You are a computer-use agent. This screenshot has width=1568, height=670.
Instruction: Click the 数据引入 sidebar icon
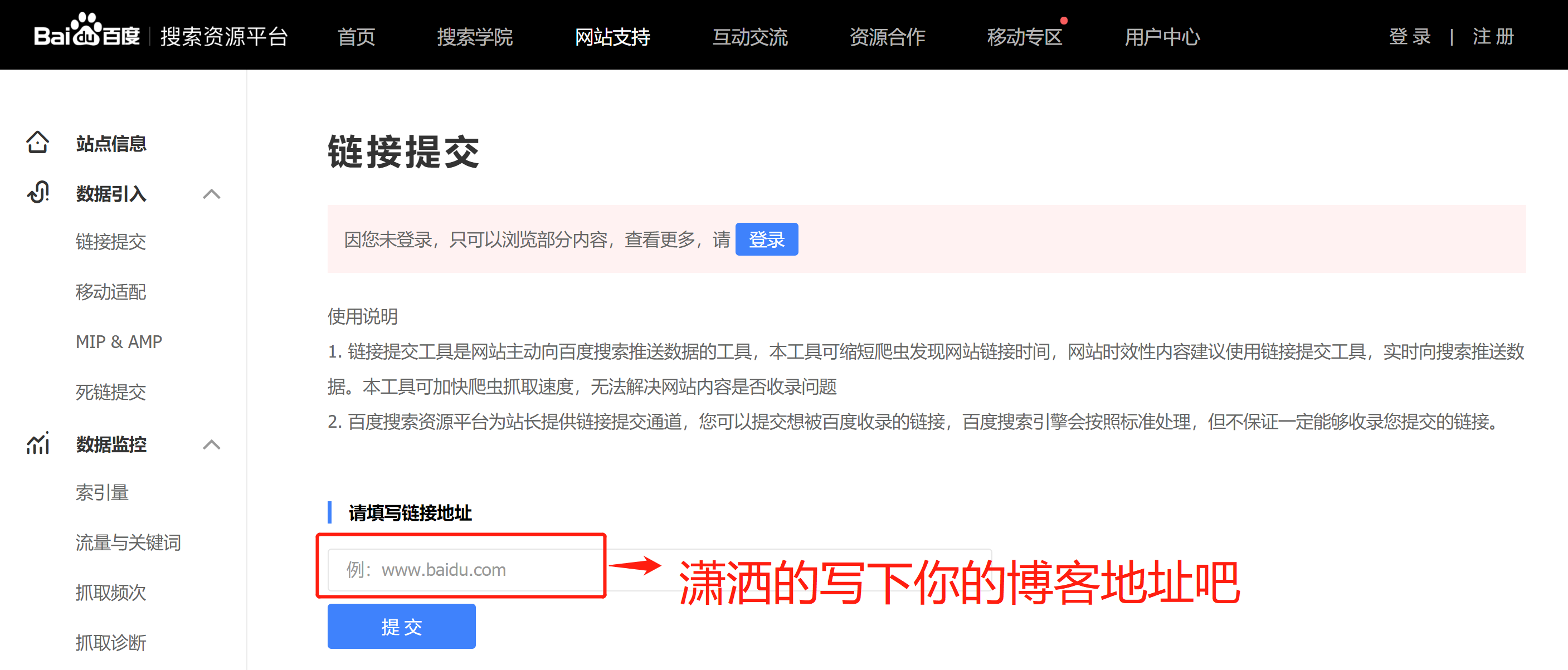coord(38,193)
